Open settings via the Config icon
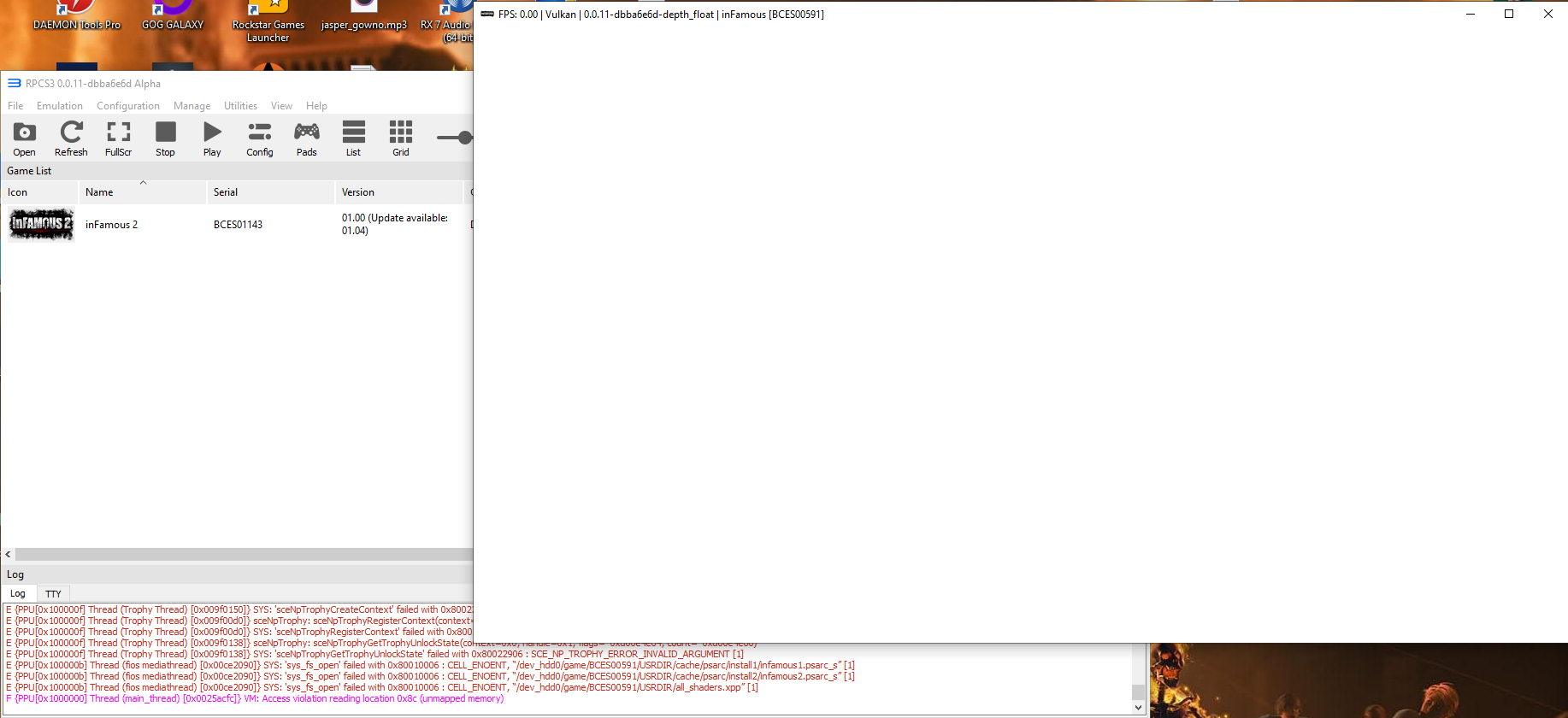This screenshot has height=718, width=1568. (x=259, y=139)
